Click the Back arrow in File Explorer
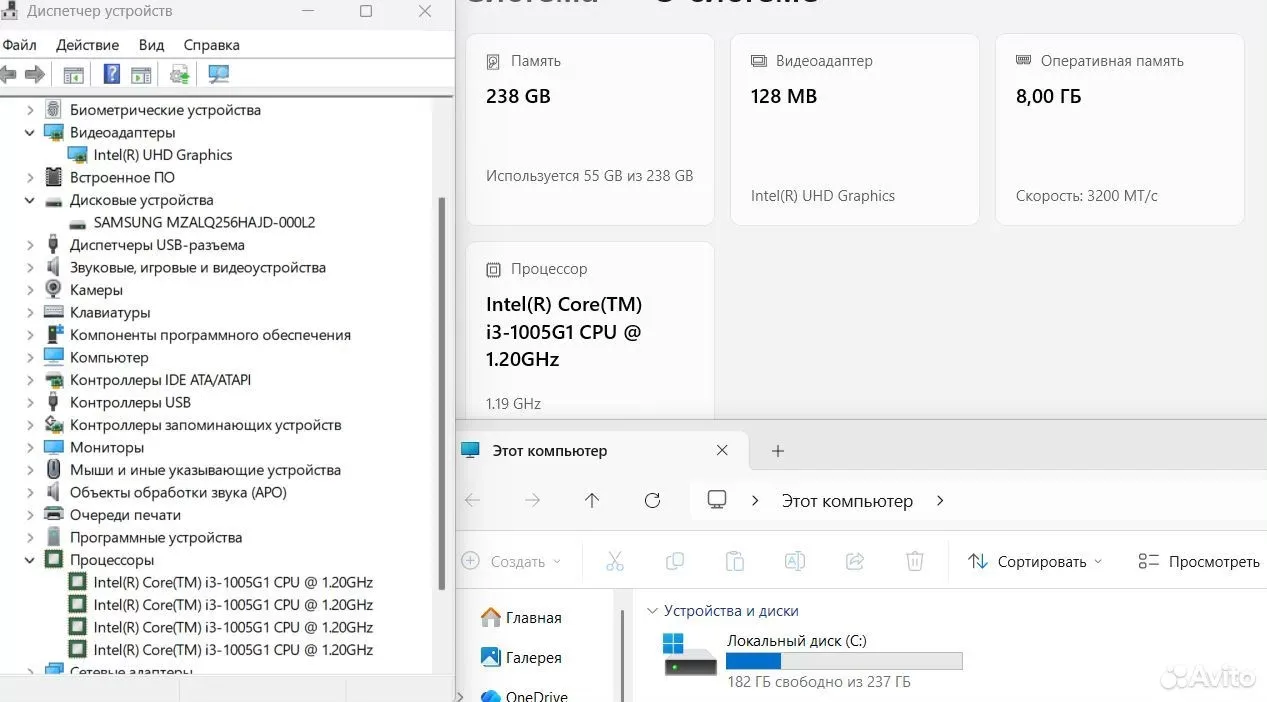 (473, 501)
